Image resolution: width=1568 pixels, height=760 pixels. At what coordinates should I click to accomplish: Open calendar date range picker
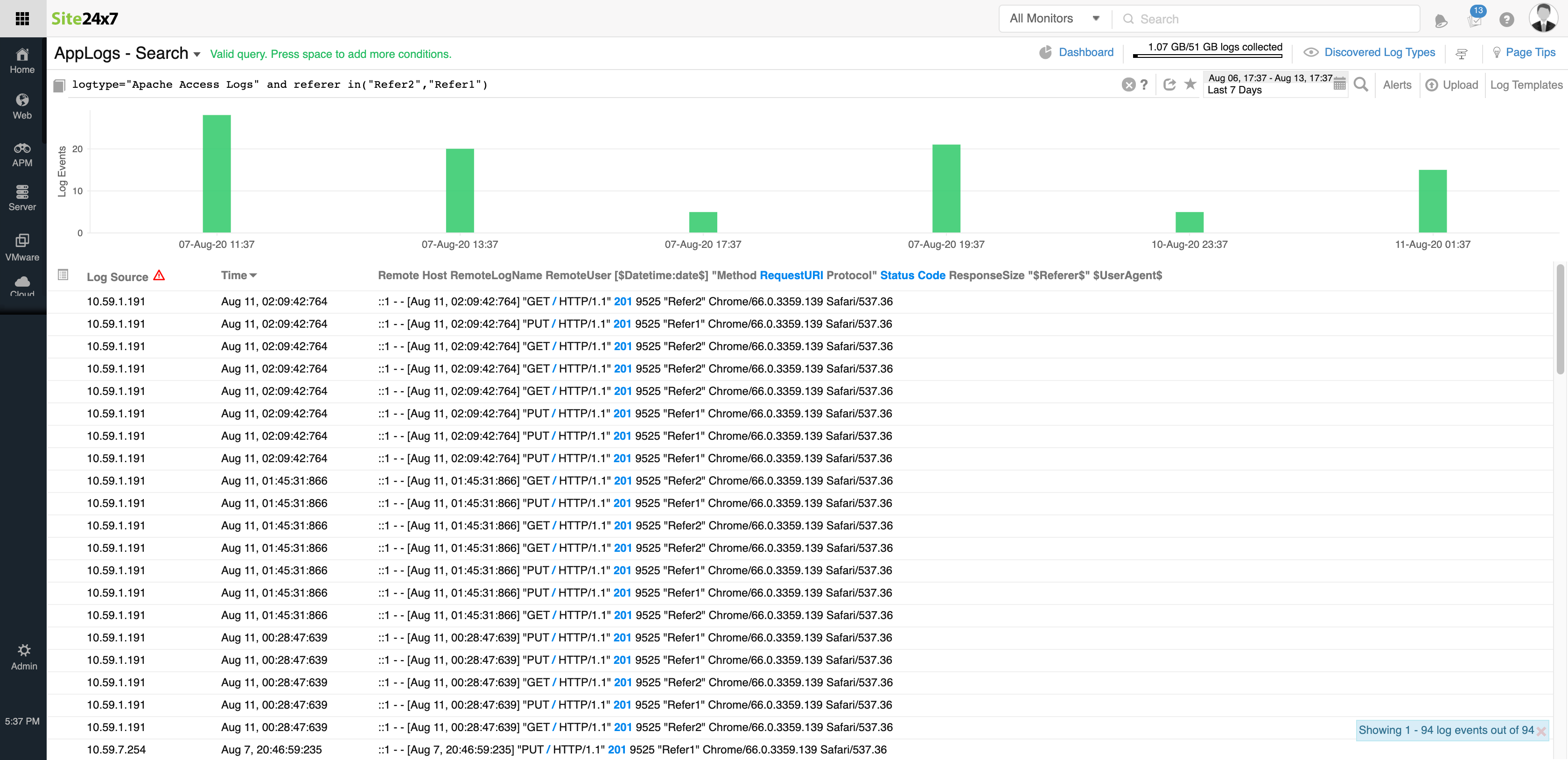click(x=1339, y=84)
